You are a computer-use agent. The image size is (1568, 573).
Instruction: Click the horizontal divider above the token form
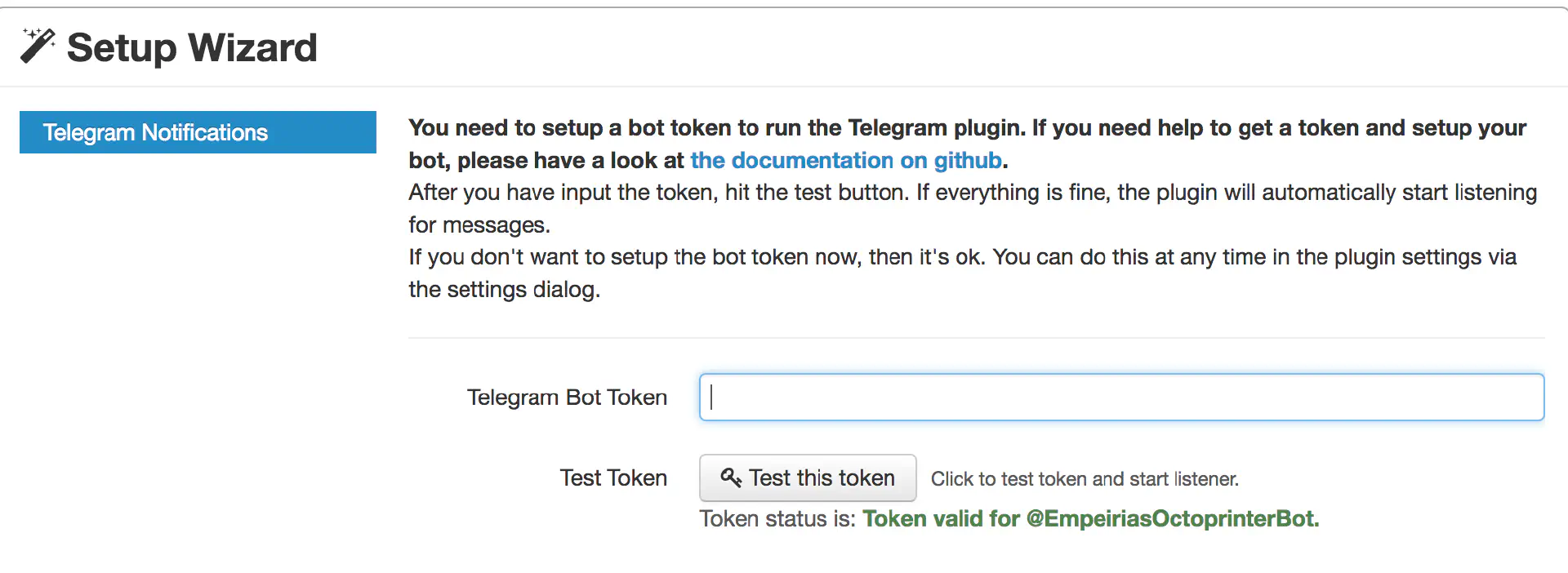(976, 338)
